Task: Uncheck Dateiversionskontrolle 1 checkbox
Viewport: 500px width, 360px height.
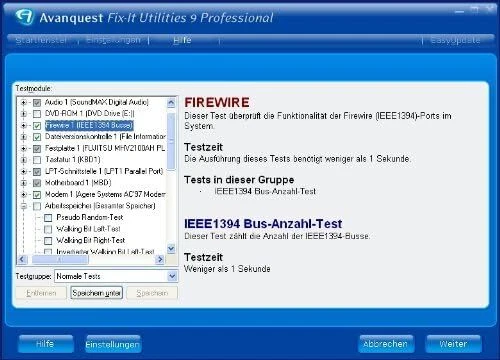Action: (x=37, y=137)
